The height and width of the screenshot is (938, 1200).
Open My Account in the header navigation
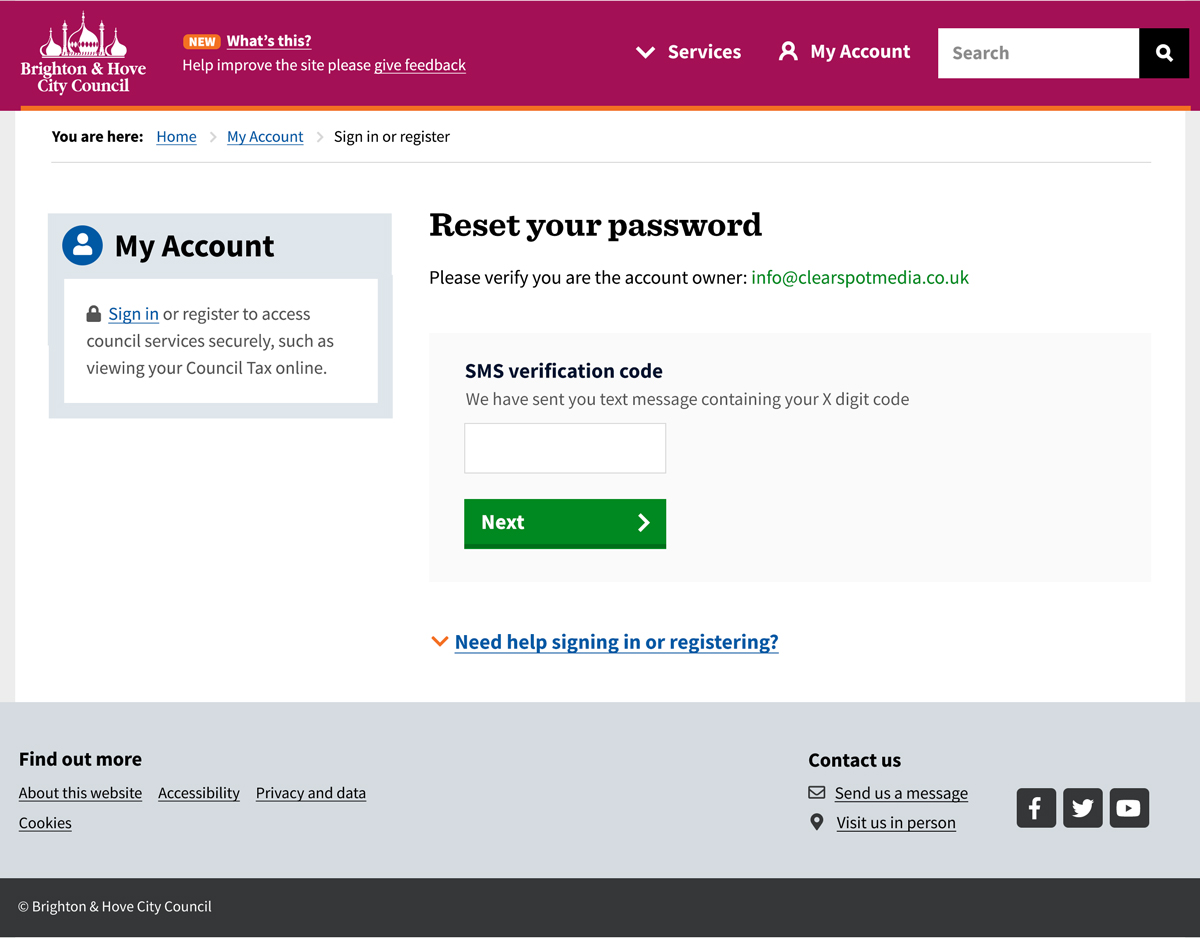[859, 52]
